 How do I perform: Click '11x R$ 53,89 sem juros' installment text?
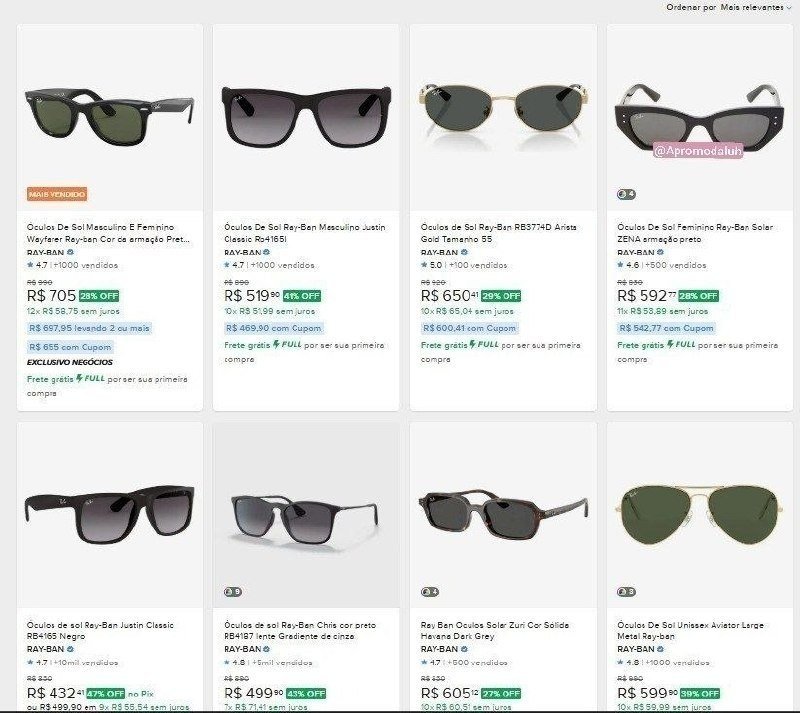663,311
